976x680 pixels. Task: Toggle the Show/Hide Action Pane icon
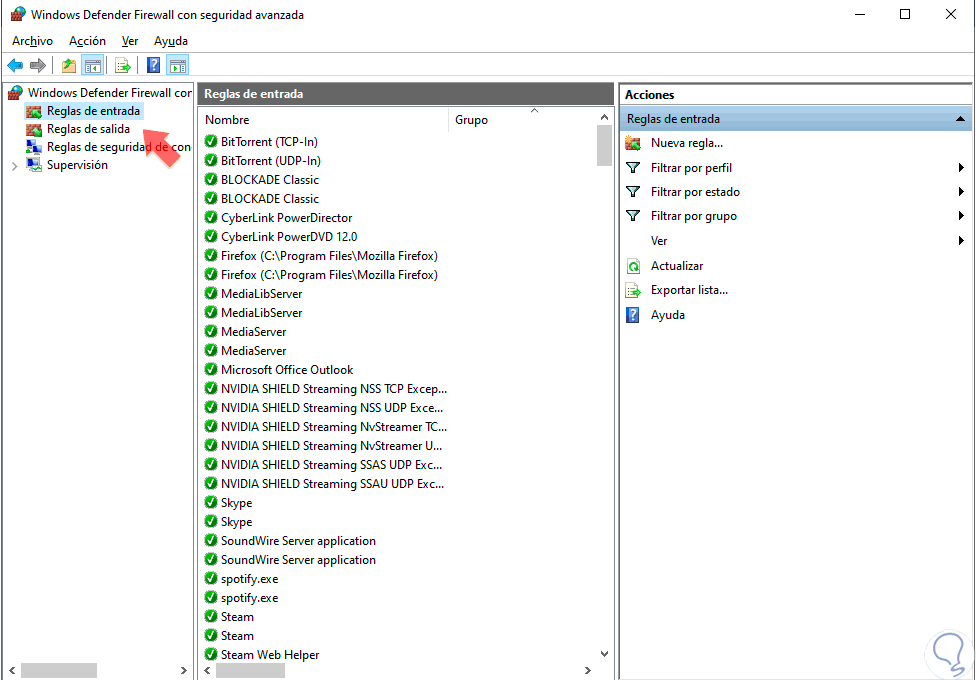pyautogui.click(x=178, y=65)
